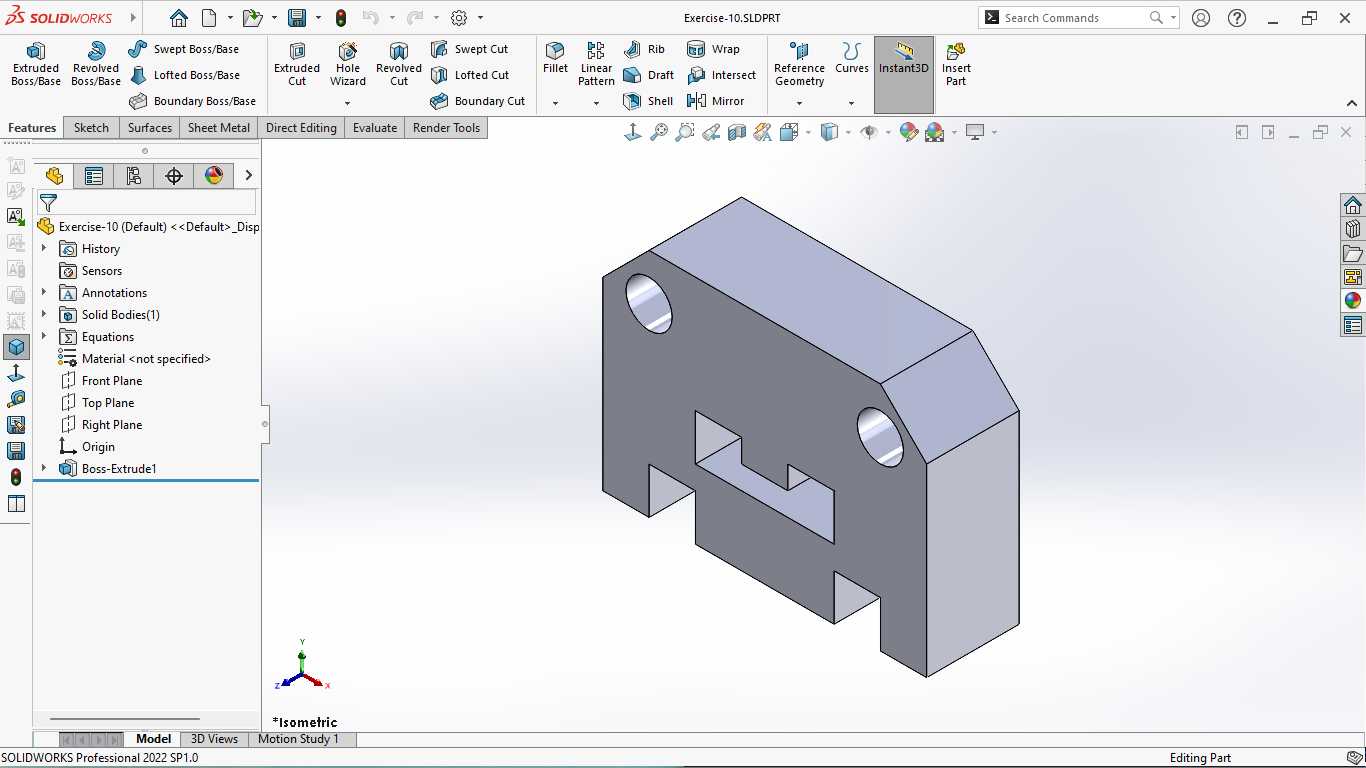The image size is (1366, 768).
Task: Choose the Boundary Cut command
Action: point(478,101)
